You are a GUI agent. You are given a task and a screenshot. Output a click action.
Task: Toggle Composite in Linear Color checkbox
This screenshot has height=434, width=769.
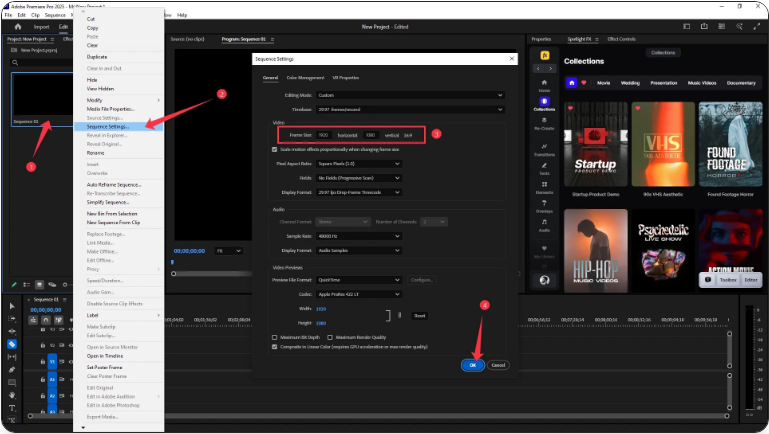tap(275, 347)
